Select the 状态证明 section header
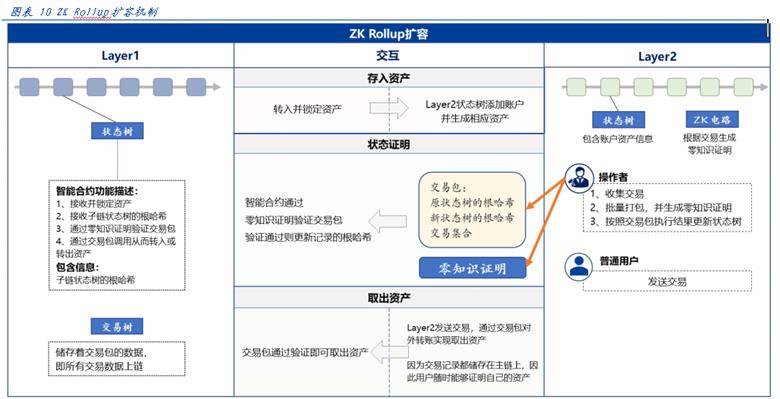Image resolution: width=780 pixels, height=399 pixels. coord(389,144)
